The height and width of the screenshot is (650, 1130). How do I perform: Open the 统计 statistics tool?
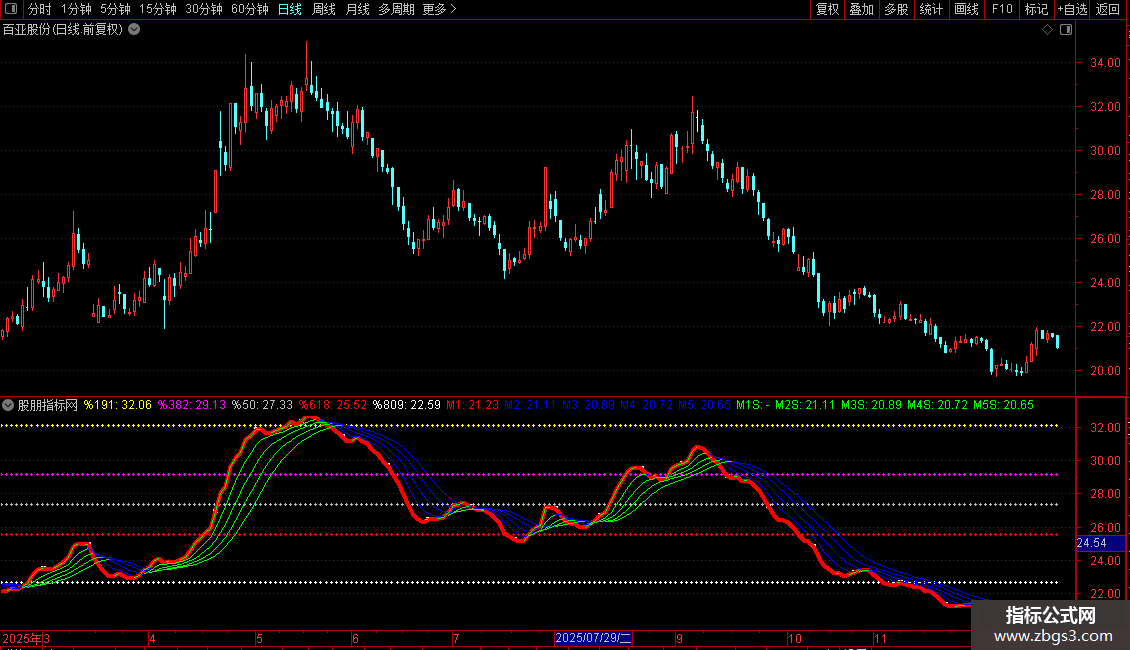931,9
